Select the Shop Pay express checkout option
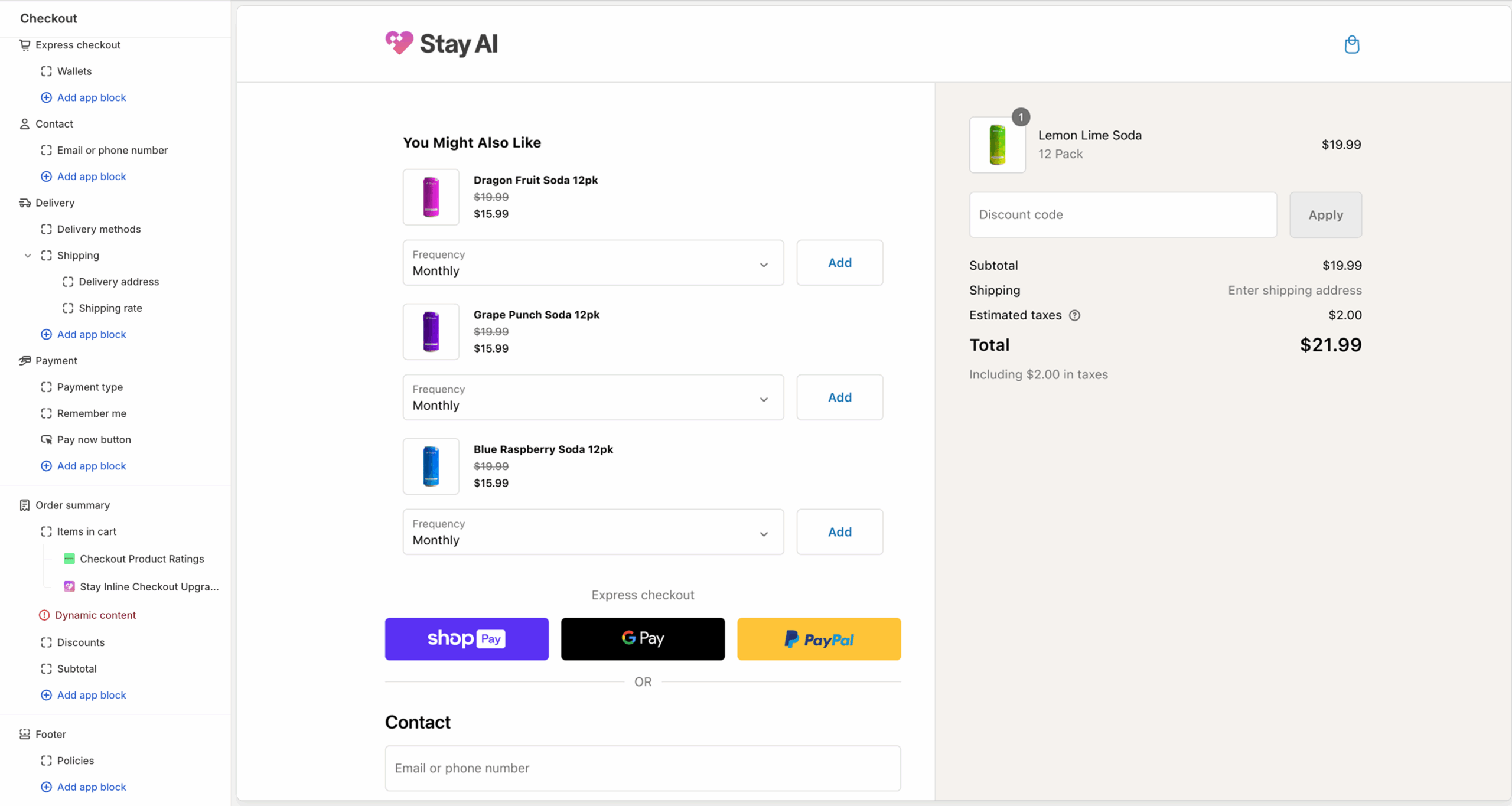 466,639
